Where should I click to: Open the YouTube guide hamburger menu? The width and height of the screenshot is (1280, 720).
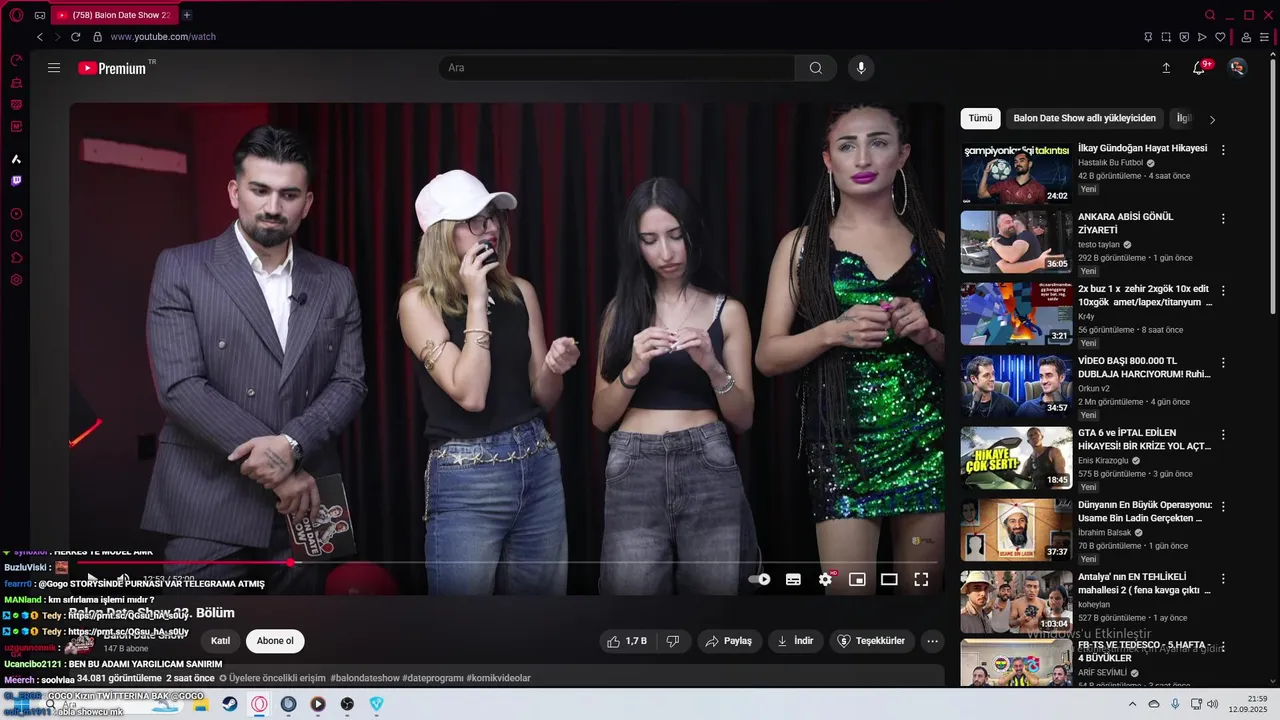[x=54, y=68]
